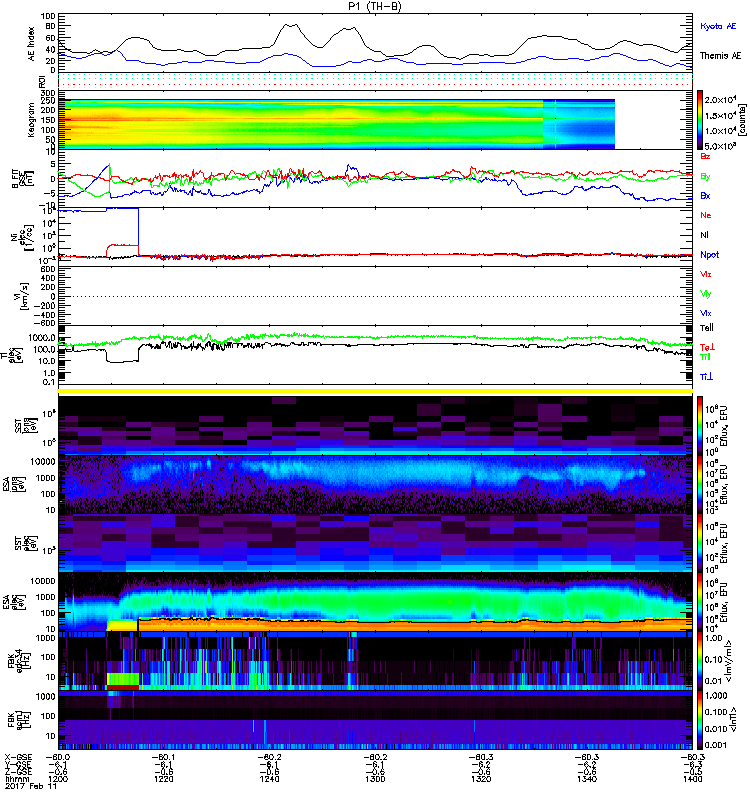Viewport: 750px width, 800px height.
Task: Select the "Themis AE" legend label
Action: click(x=720, y=56)
